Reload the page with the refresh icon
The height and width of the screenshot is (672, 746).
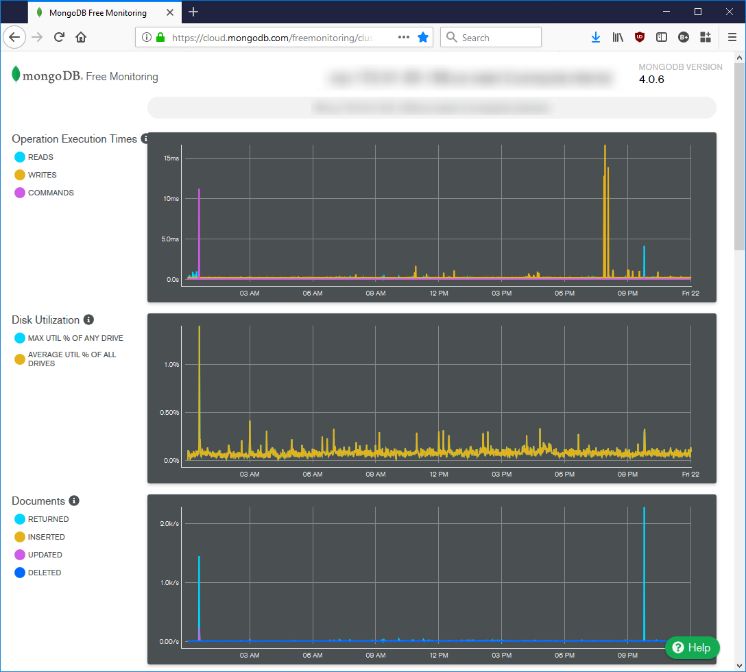coord(59,37)
